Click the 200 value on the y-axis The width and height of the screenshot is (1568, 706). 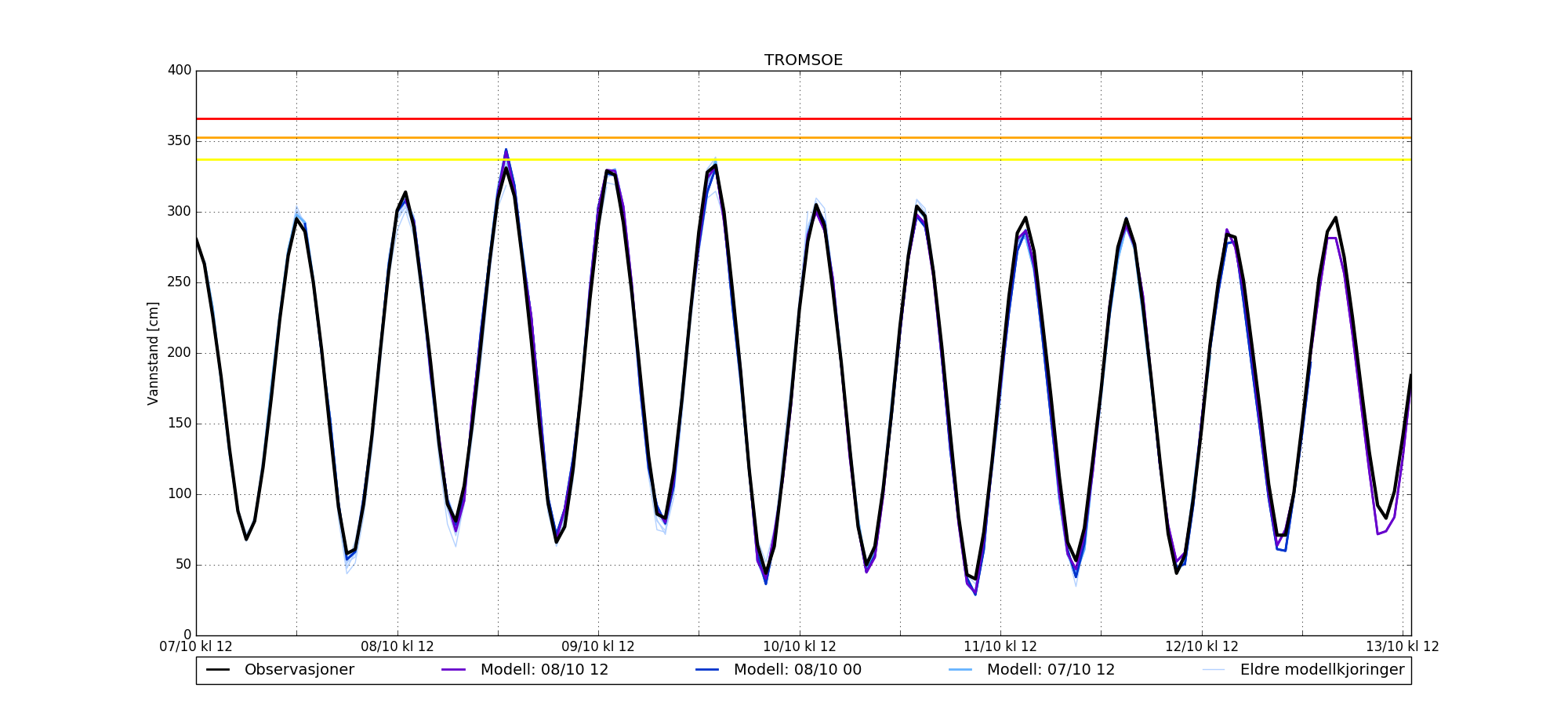click(180, 353)
